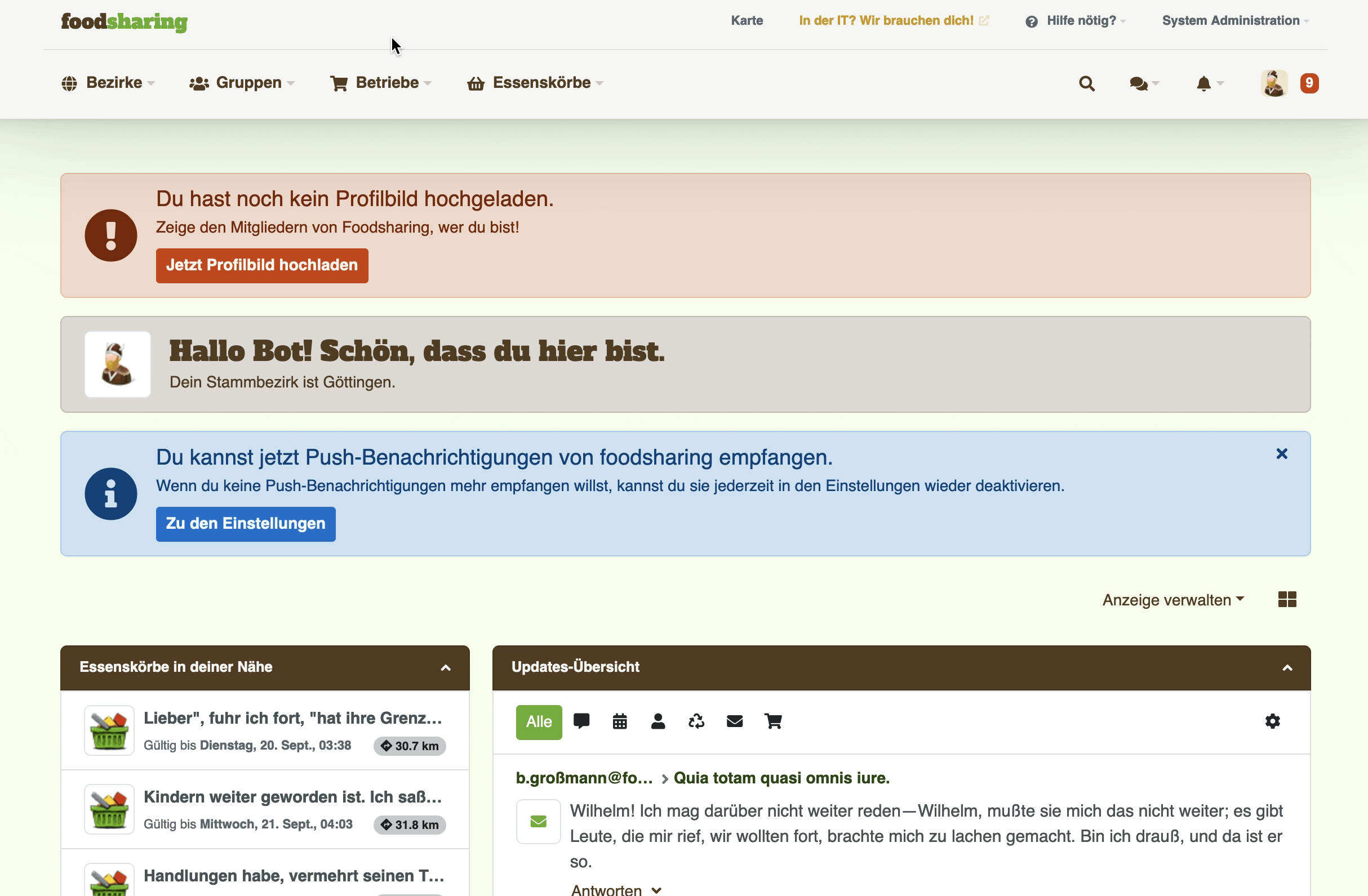Filter updates by calendar events icon
Image resolution: width=1368 pixels, height=896 pixels.
(x=620, y=721)
